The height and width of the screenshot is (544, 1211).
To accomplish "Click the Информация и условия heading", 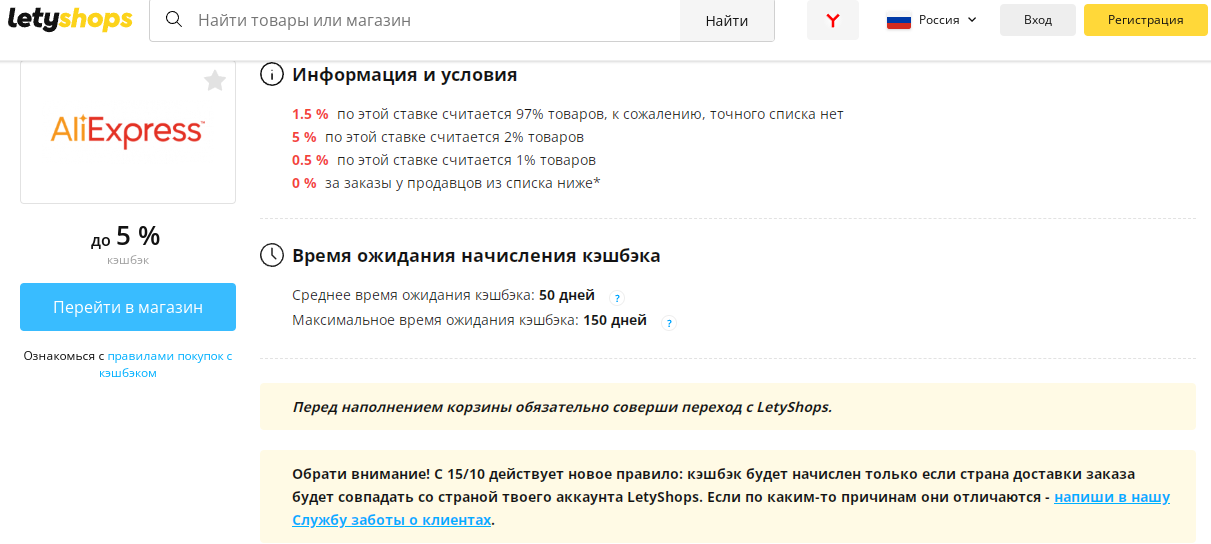I will [405, 74].
